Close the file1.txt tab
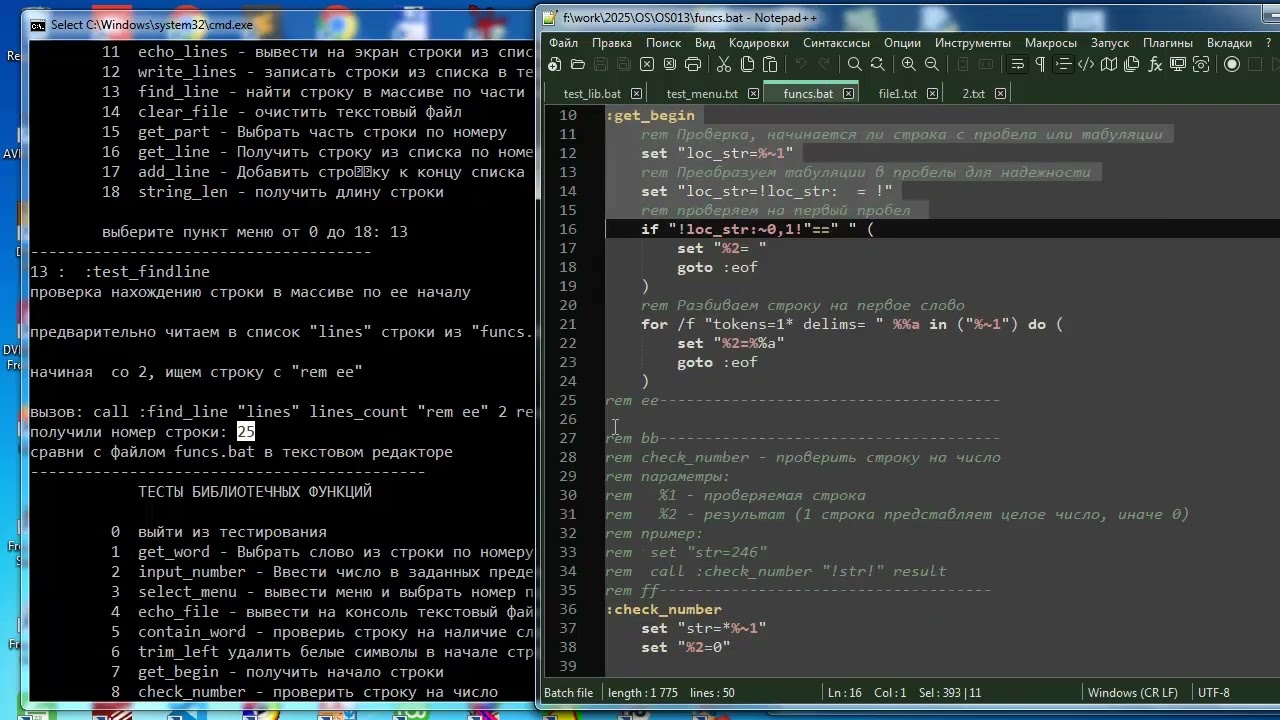 (x=932, y=93)
